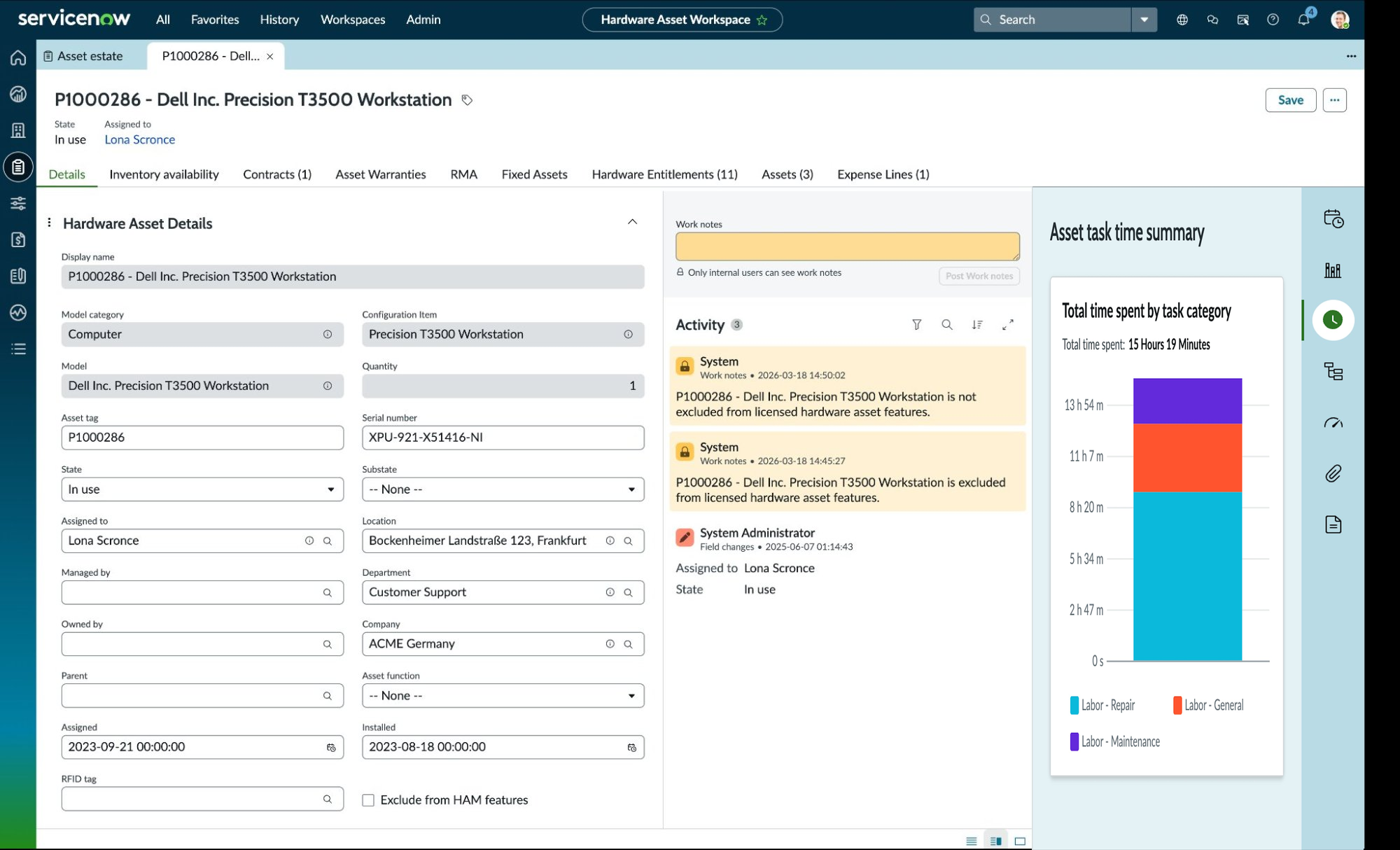Open the attachments paperclip icon
Screen dimensions: 1400x850
coord(1333,473)
